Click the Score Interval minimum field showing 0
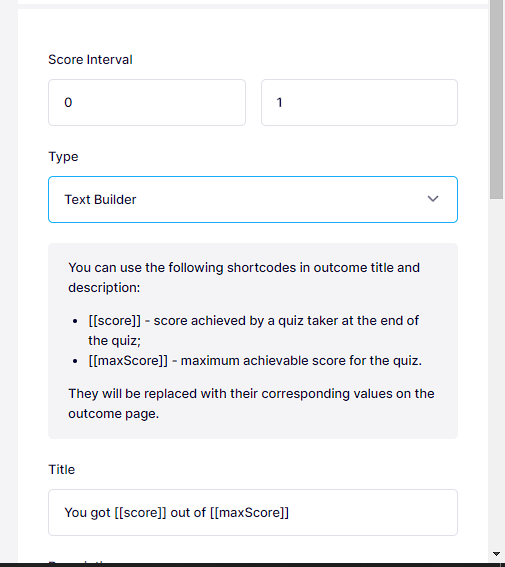 147,103
